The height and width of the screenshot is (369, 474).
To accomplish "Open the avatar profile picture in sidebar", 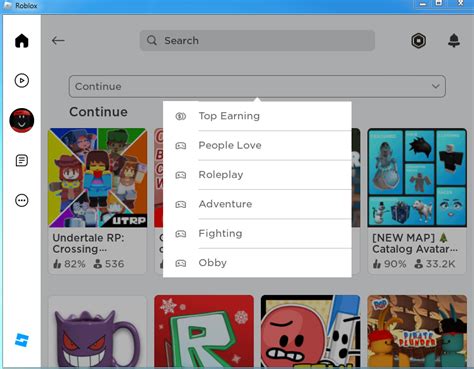I will pyautogui.click(x=22, y=120).
